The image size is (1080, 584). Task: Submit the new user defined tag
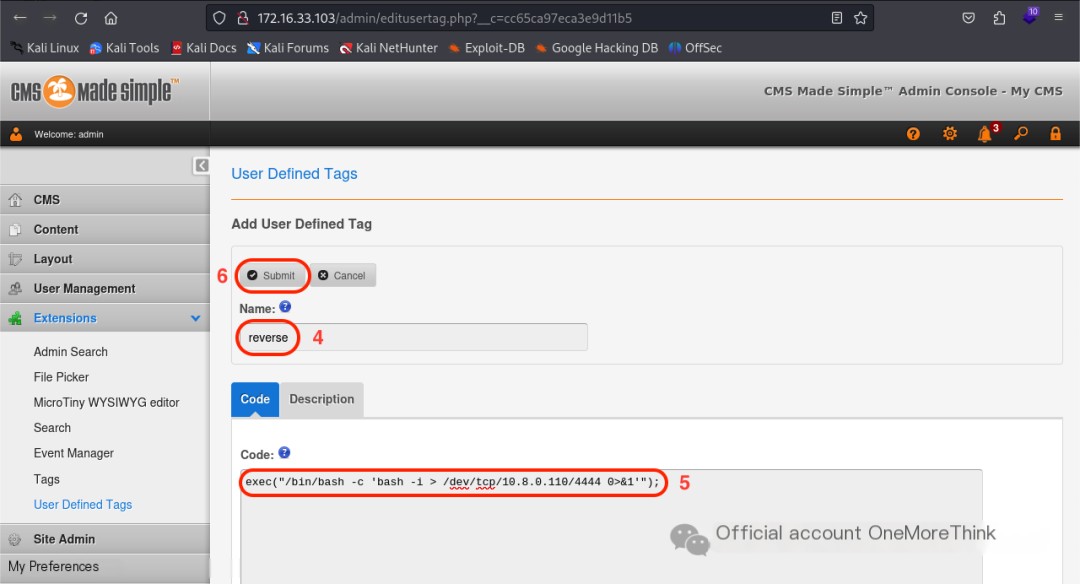point(271,275)
